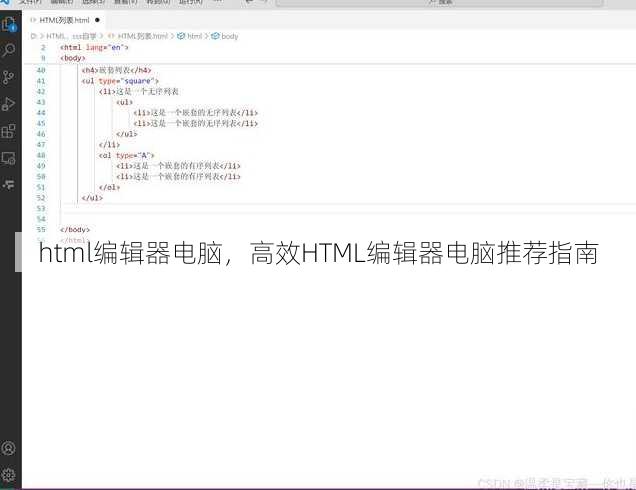Open the Accounts menu icon
Screen dimensions: 636x490
(x=9, y=448)
